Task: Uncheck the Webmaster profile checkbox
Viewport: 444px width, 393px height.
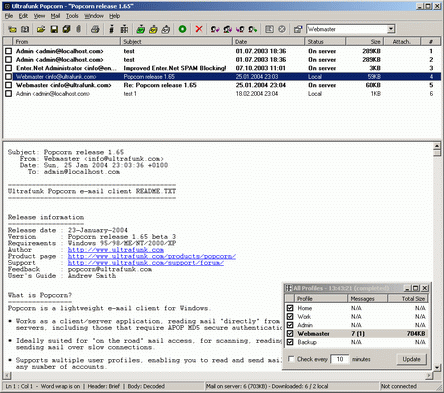Action: coord(290,333)
